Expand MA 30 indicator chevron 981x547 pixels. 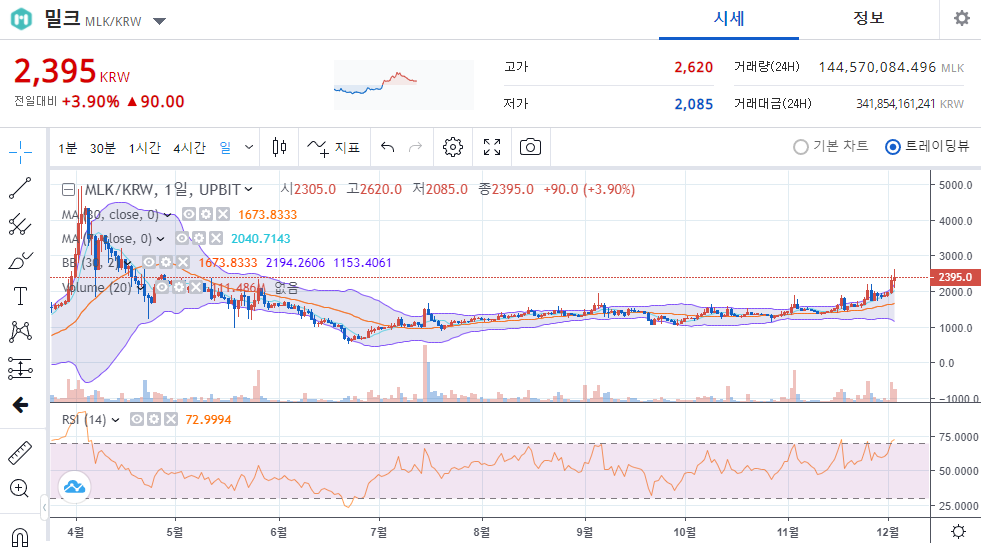(x=168, y=215)
